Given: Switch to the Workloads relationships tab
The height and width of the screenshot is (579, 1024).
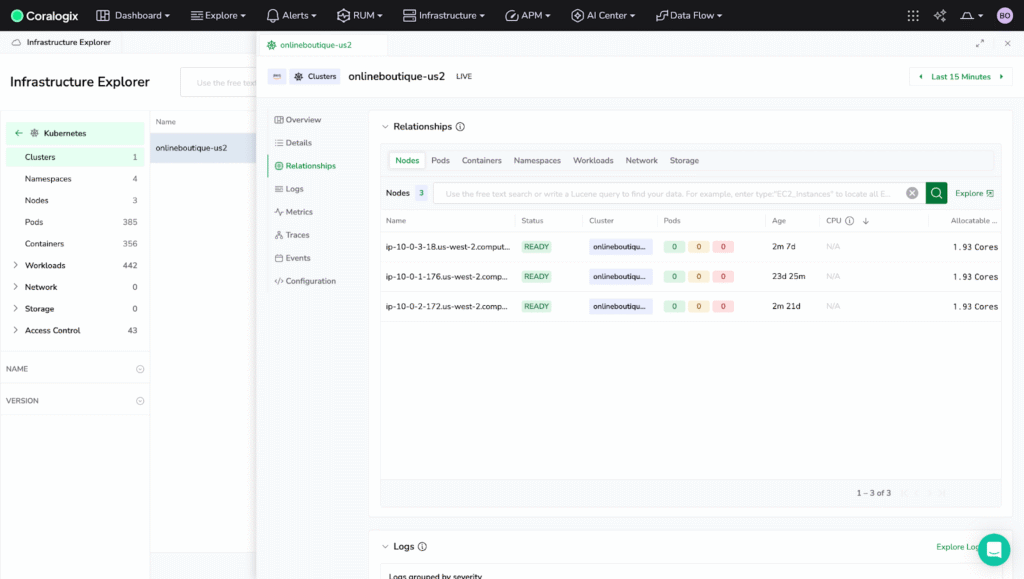Looking at the screenshot, I should click(593, 161).
